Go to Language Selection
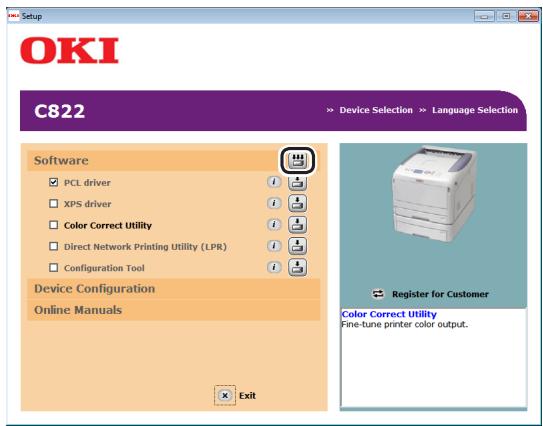Image resolution: width=543 pixels, height=426 pixels. click(x=475, y=110)
